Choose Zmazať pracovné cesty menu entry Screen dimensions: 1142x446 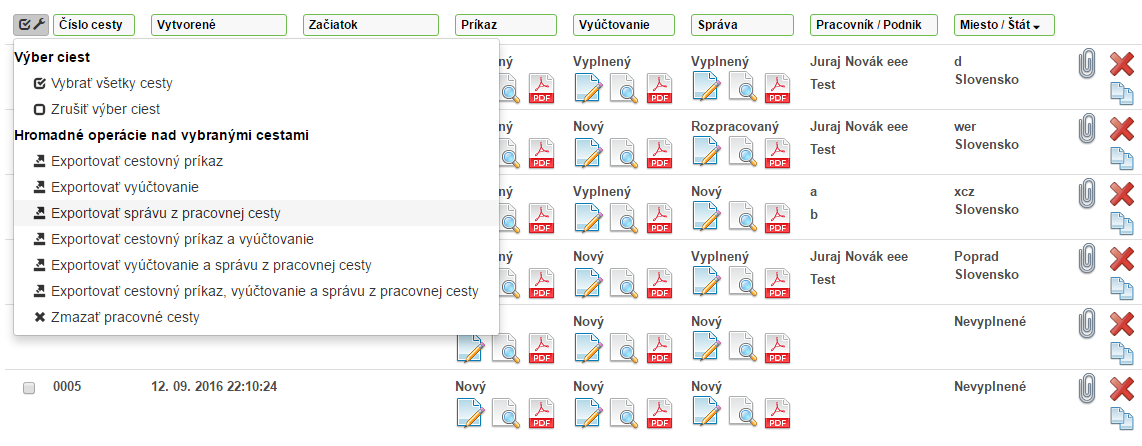[x=124, y=317]
